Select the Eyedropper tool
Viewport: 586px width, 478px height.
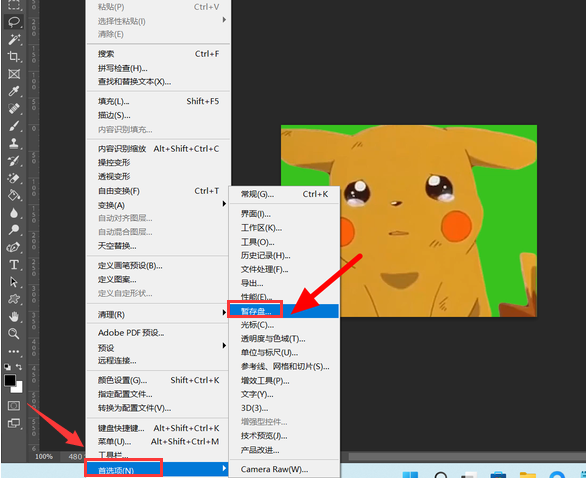coord(14,91)
